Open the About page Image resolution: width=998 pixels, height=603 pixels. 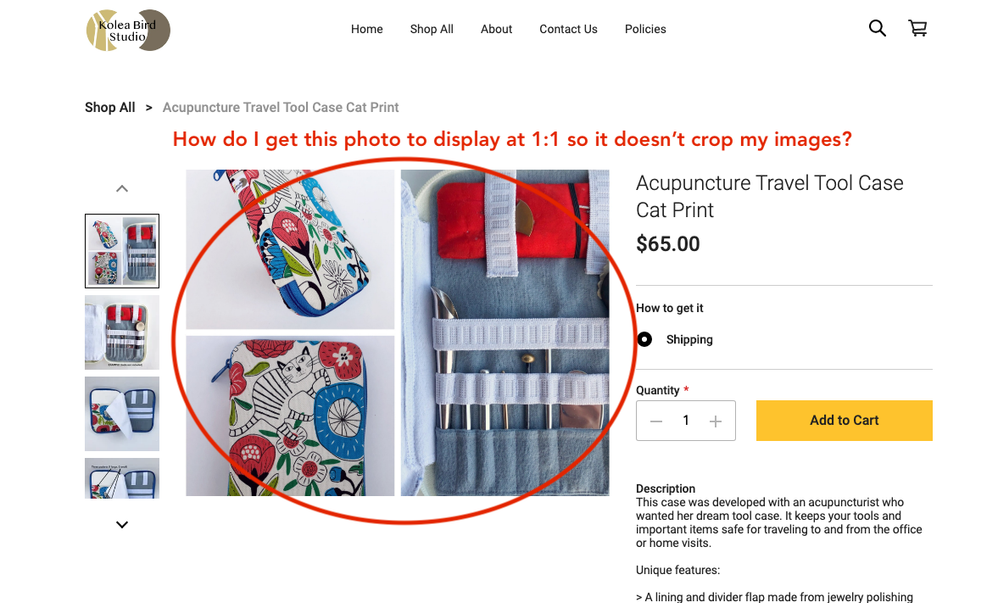pyautogui.click(x=496, y=29)
